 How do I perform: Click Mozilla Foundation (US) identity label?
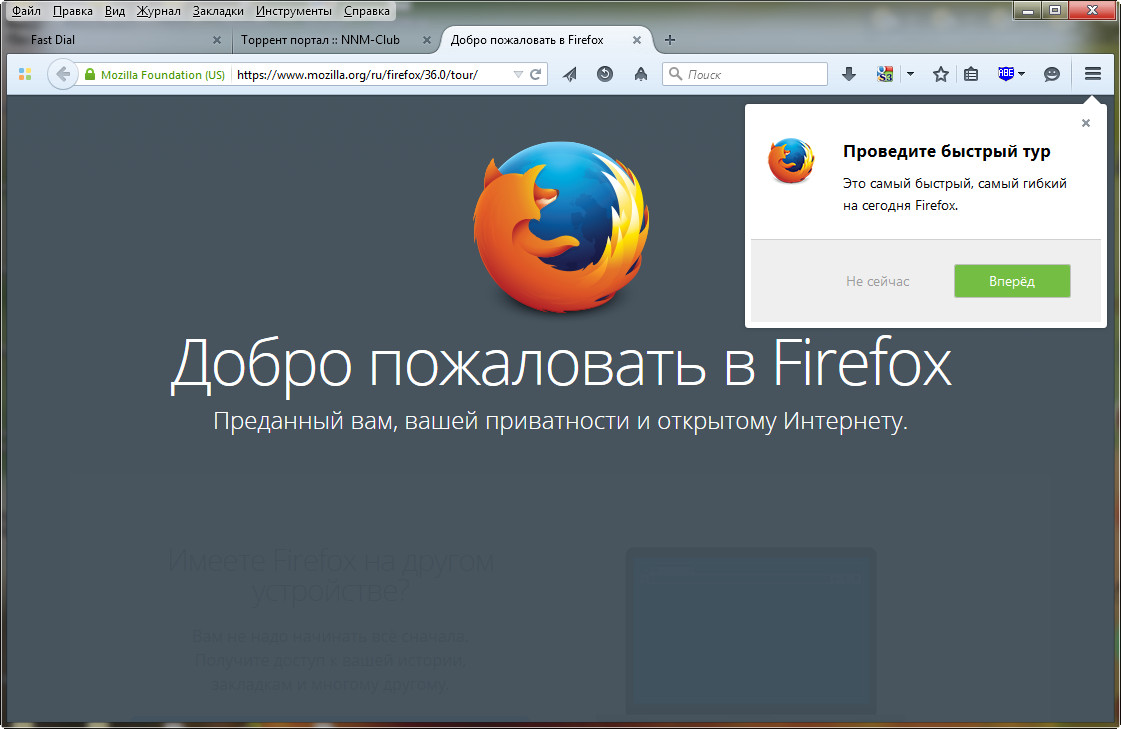[163, 74]
